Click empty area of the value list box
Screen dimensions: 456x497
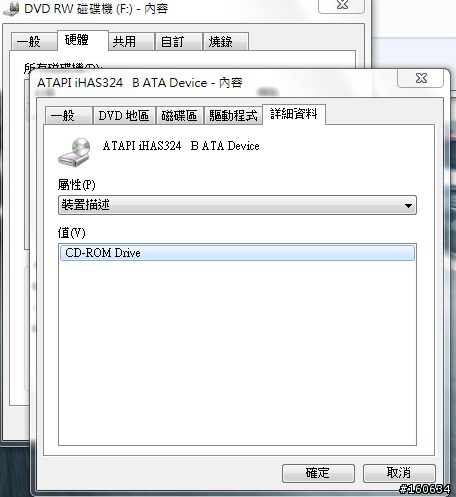click(x=237, y=353)
